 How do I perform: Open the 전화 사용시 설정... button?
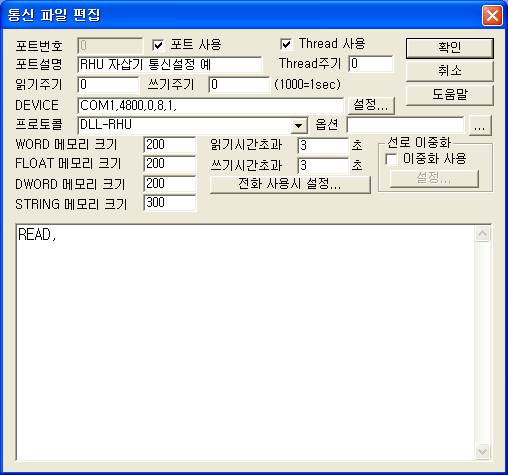290,184
